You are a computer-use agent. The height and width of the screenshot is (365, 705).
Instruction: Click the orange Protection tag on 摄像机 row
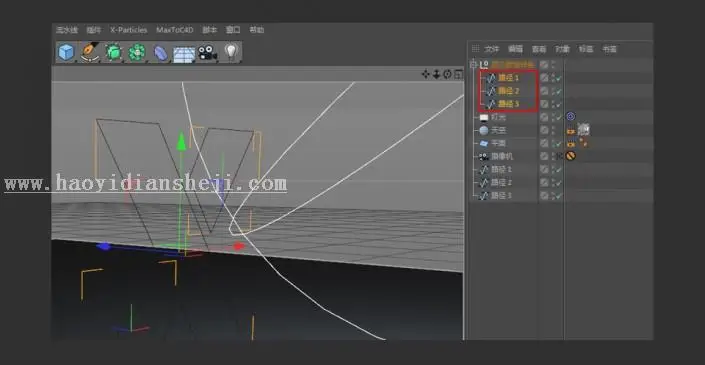pos(571,156)
